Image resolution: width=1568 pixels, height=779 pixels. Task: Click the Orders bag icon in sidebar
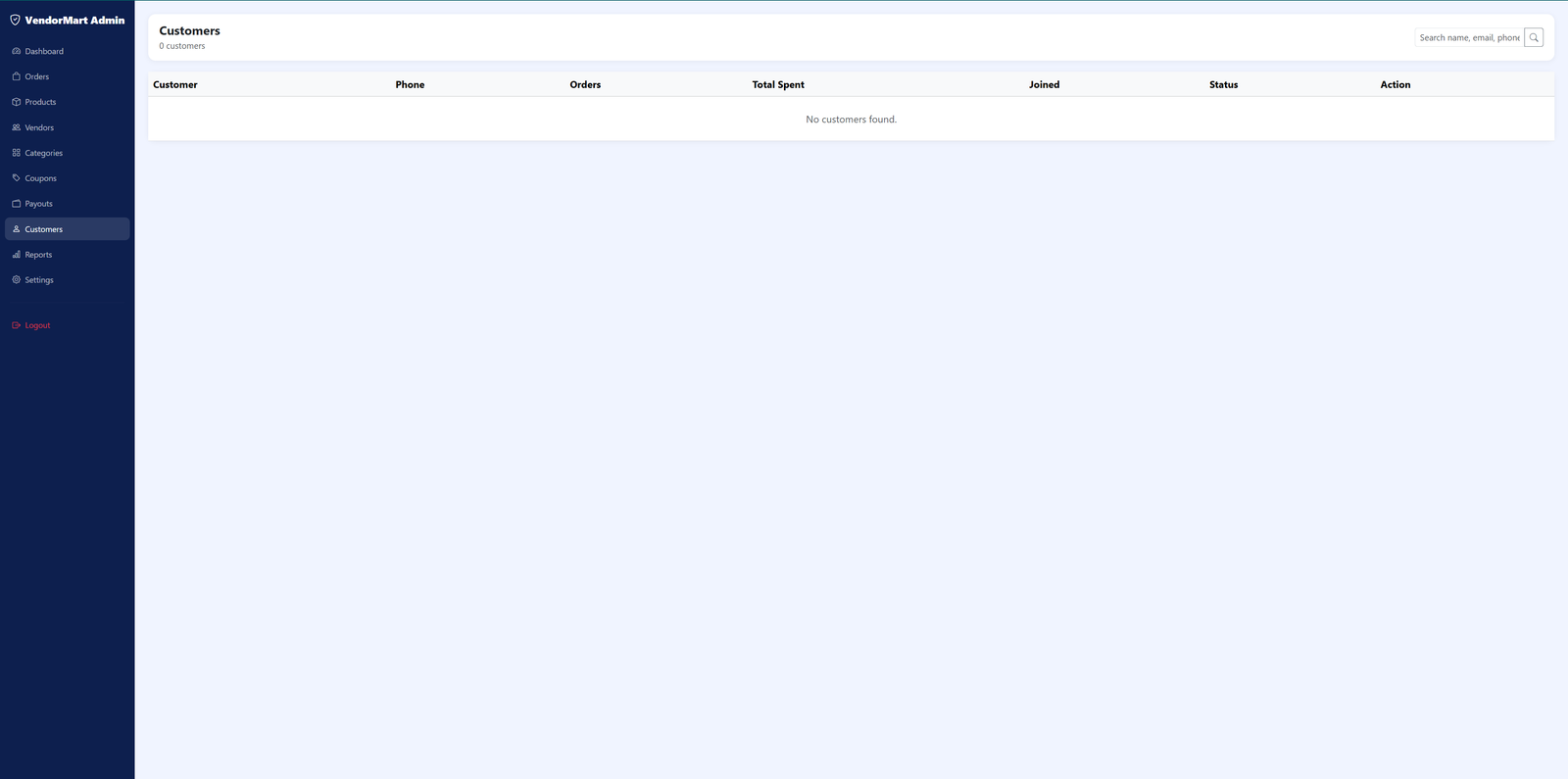point(16,76)
